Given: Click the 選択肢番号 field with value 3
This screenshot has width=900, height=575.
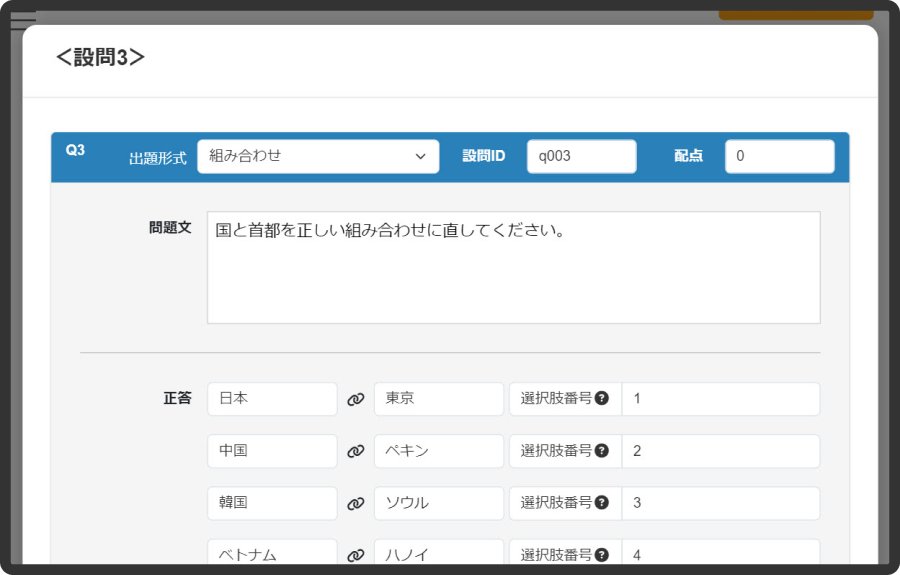Looking at the screenshot, I should tap(721, 503).
